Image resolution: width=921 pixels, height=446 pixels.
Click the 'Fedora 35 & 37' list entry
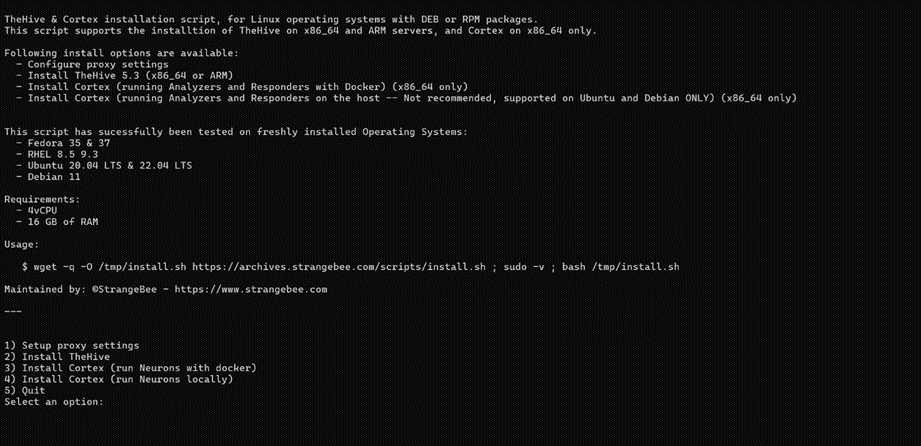click(x=69, y=143)
